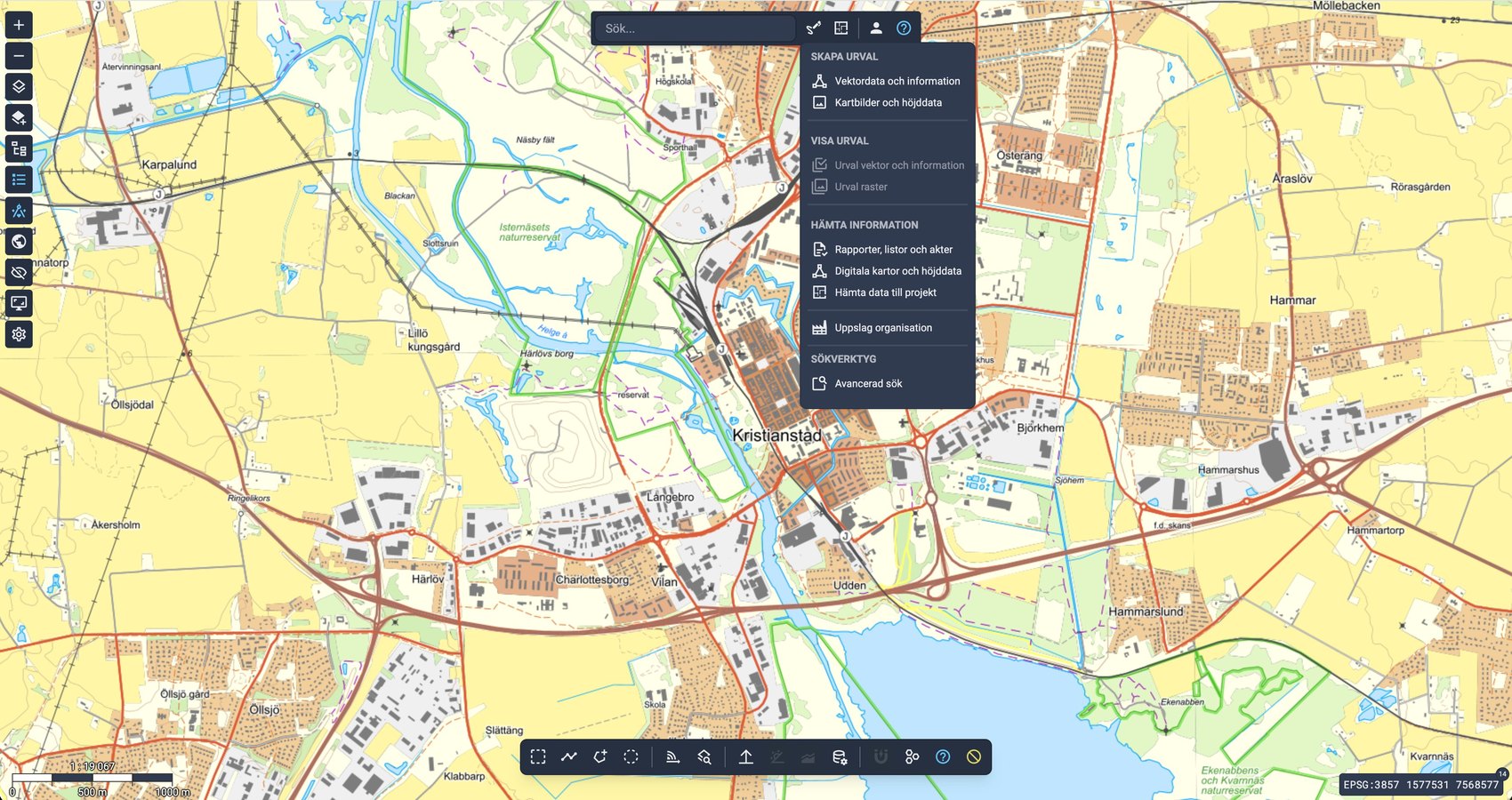Image resolution: width=1512 pixels, height=800 pixels.
Task: Toggle the legend list icon in the sidebar
Action: pos(19,180)
